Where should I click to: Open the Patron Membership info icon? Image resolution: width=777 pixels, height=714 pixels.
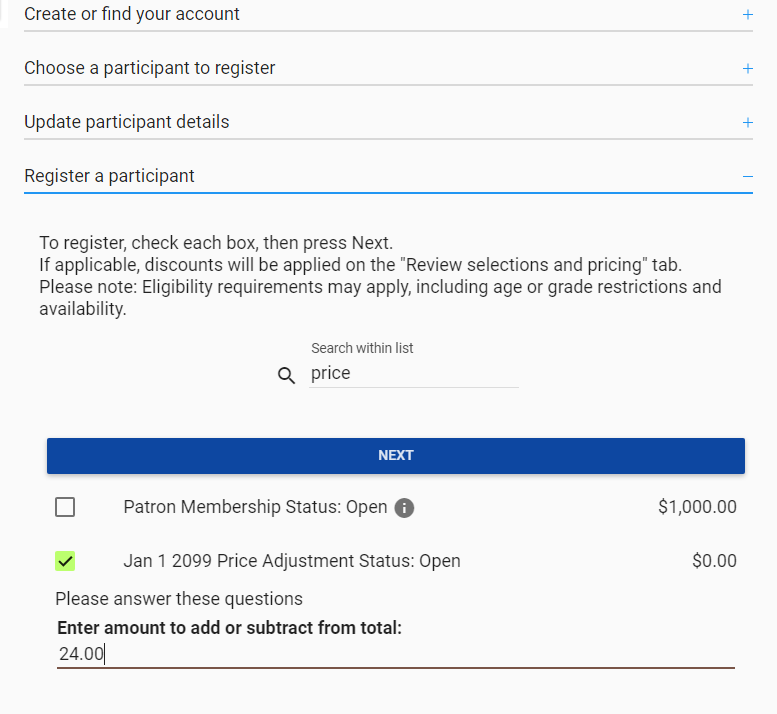(x=404, y=508)
